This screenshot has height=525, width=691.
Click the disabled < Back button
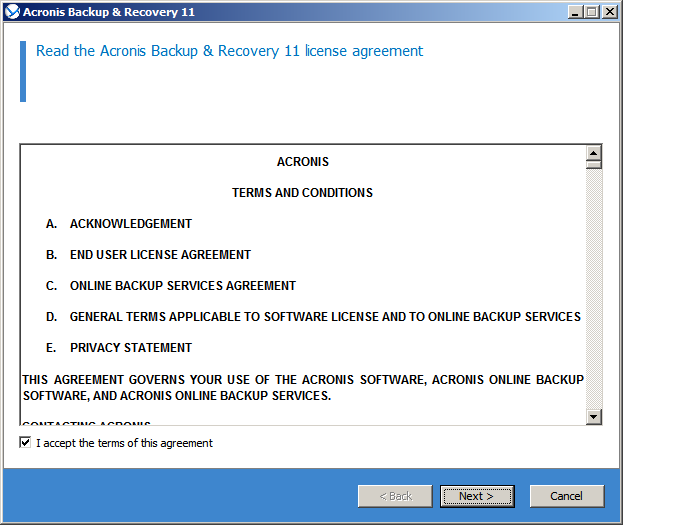click(x=395, y=496)
